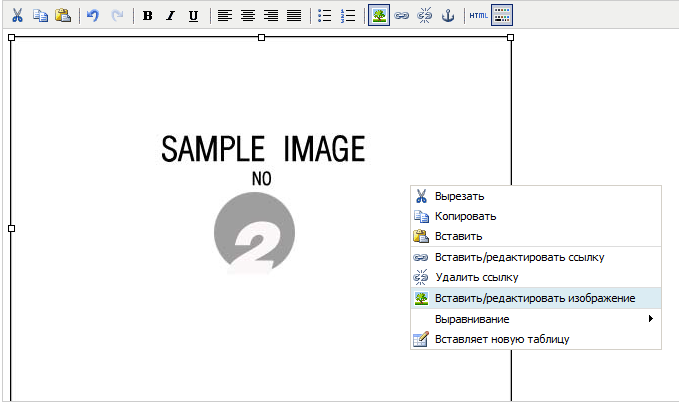Click the Cut scissors toolbar icon
The width and height of the screenshot is (679, 402).
[x=17, y=16]
